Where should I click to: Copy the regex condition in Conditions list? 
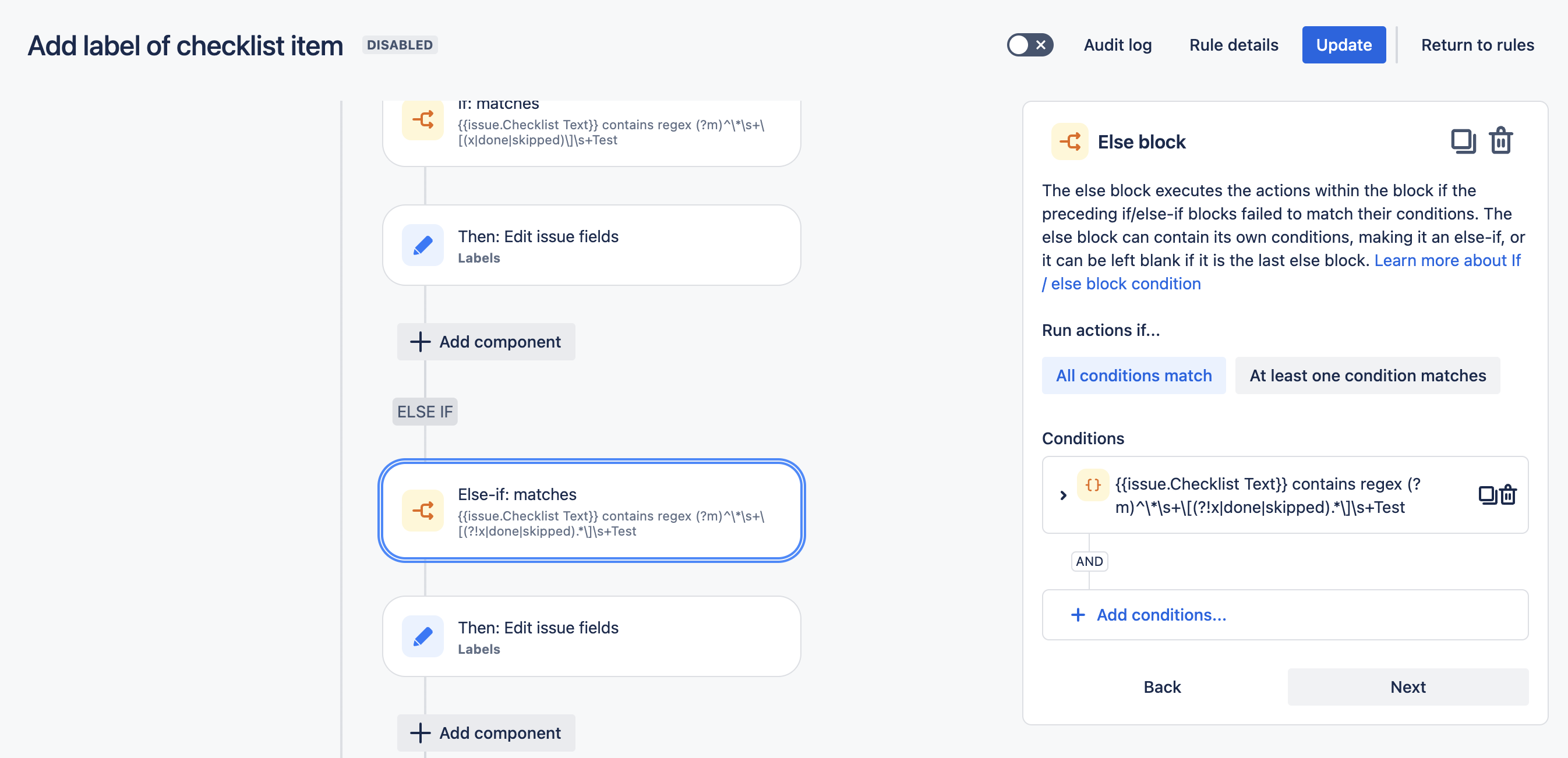pos(1487,495)
